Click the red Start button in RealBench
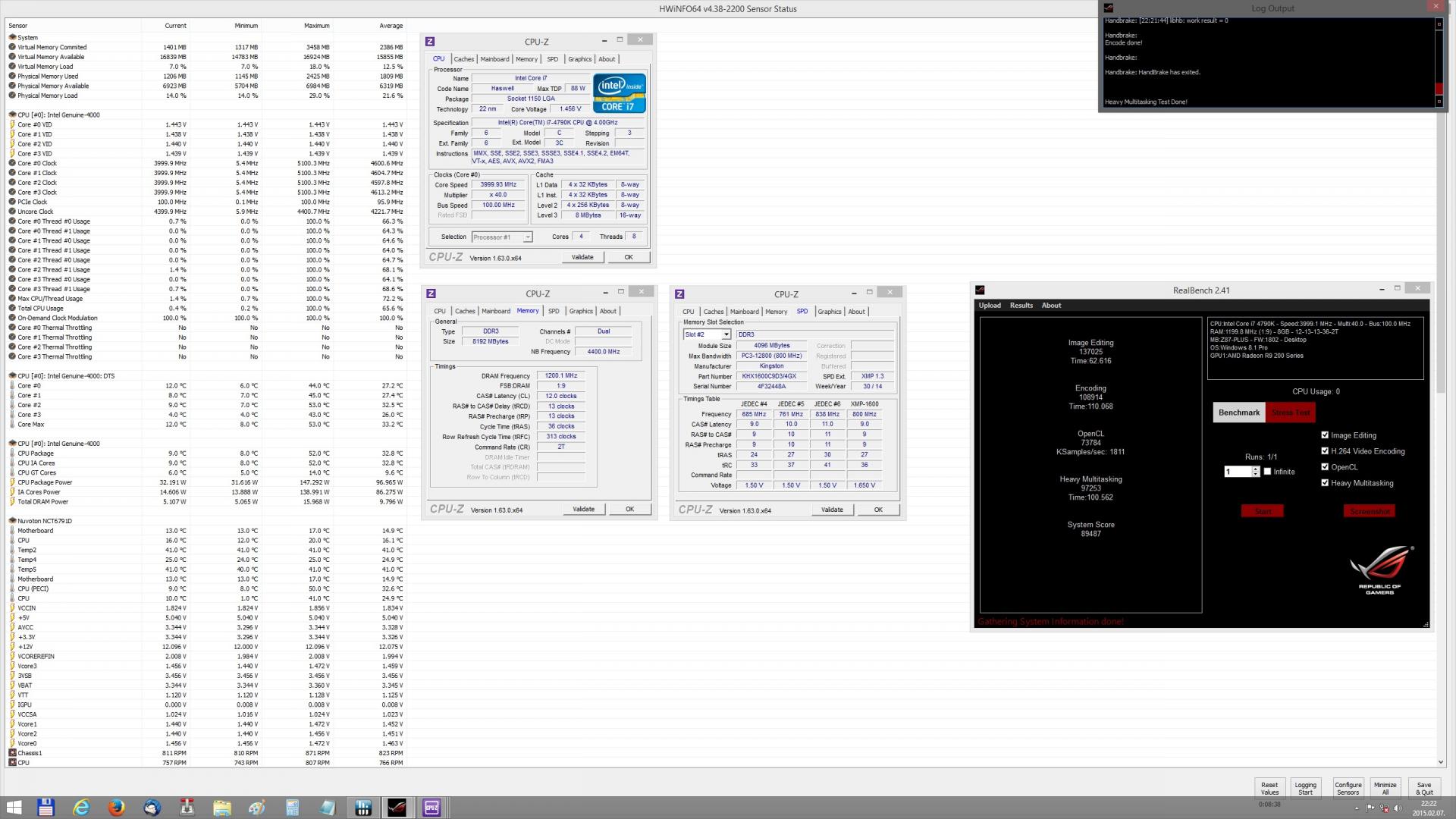Screen dimensions: 1456x819 (1263, 511)
